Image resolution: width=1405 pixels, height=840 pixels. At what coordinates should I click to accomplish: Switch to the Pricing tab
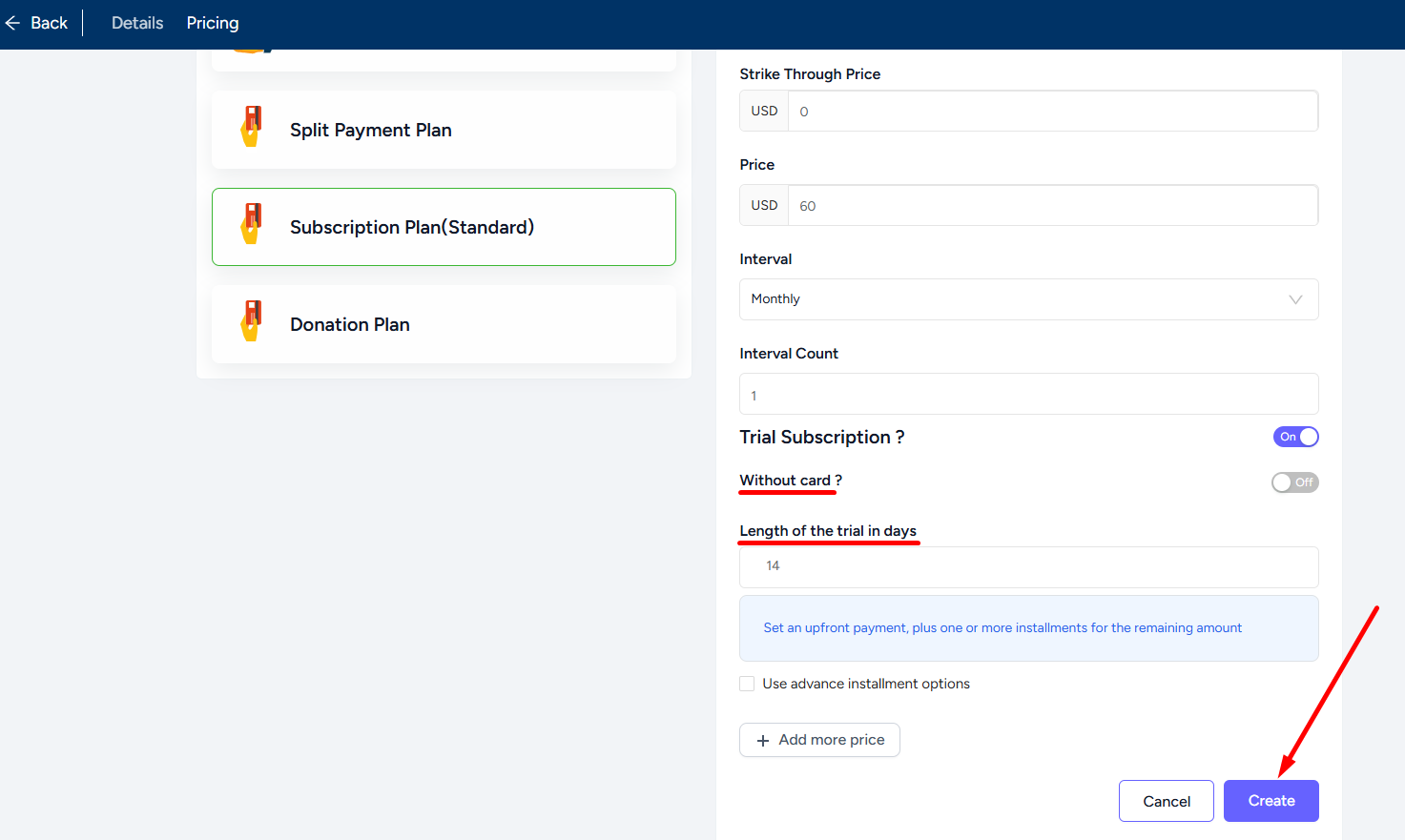[x=213, y=23]
